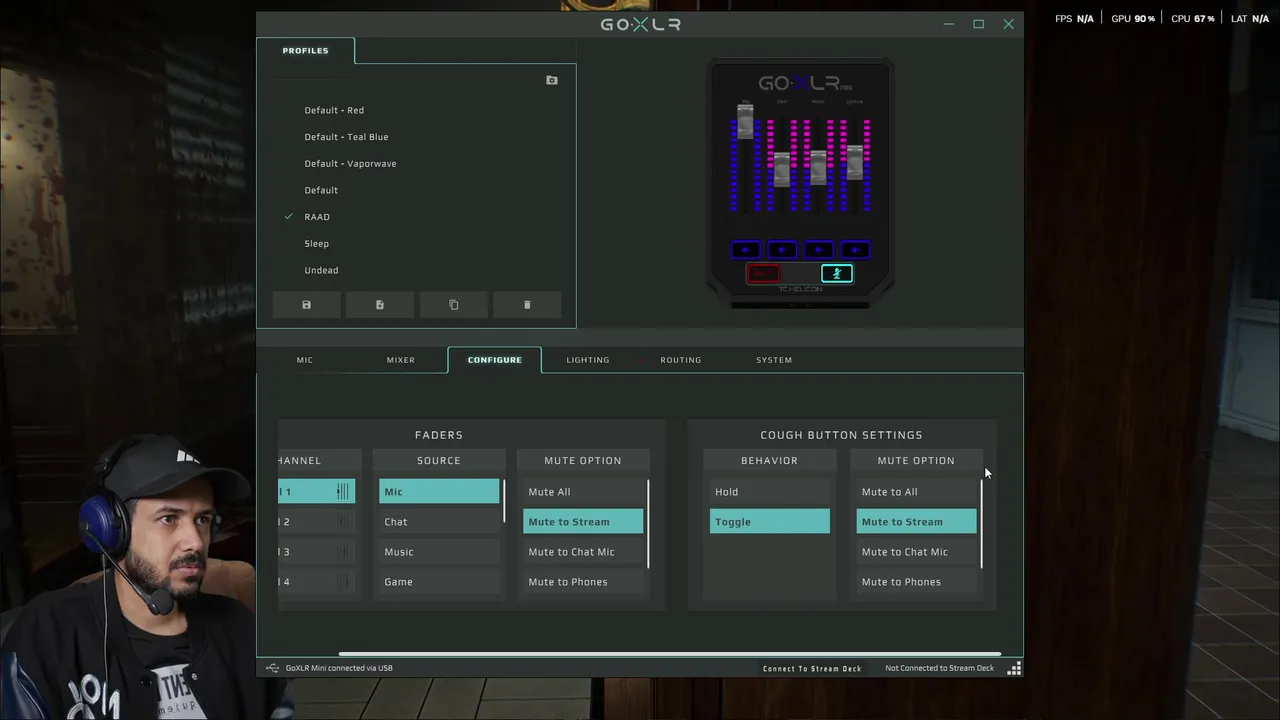
Task: Set cough behavior to Hold
Action: (x=769, y=491)
